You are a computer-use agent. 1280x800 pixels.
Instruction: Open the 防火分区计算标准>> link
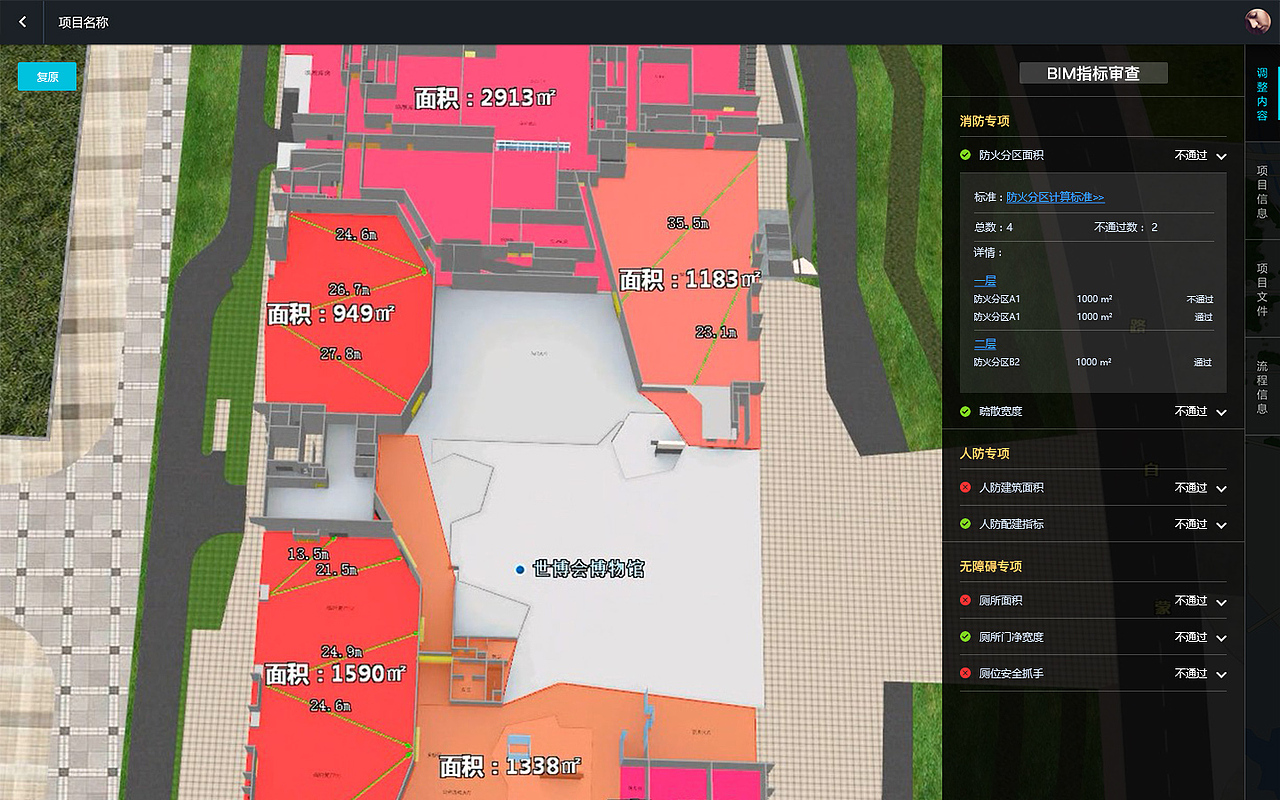(1055, 197)
